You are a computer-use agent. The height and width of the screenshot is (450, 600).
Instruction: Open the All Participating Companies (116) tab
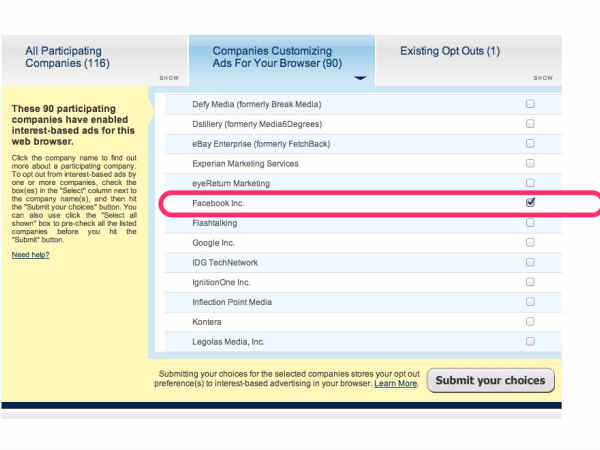[63, 57]
